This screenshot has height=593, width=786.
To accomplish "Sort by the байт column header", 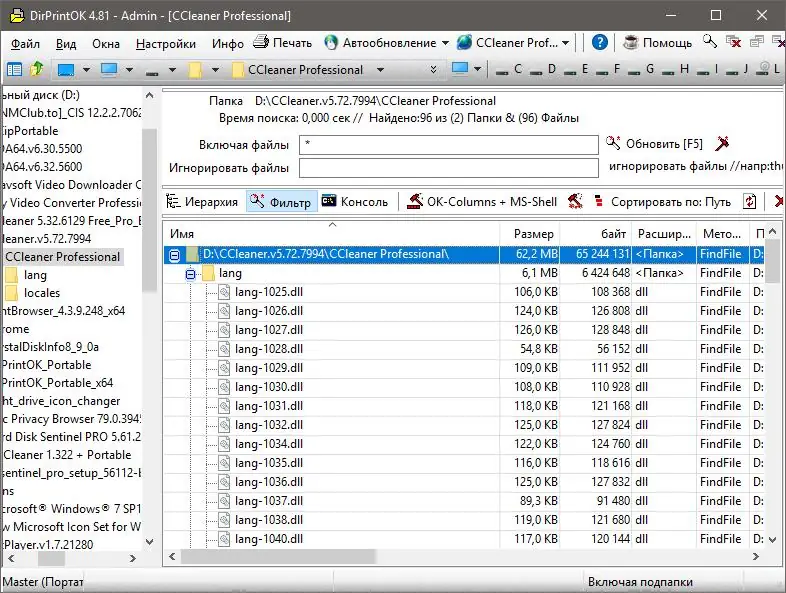I will [596, 234].
